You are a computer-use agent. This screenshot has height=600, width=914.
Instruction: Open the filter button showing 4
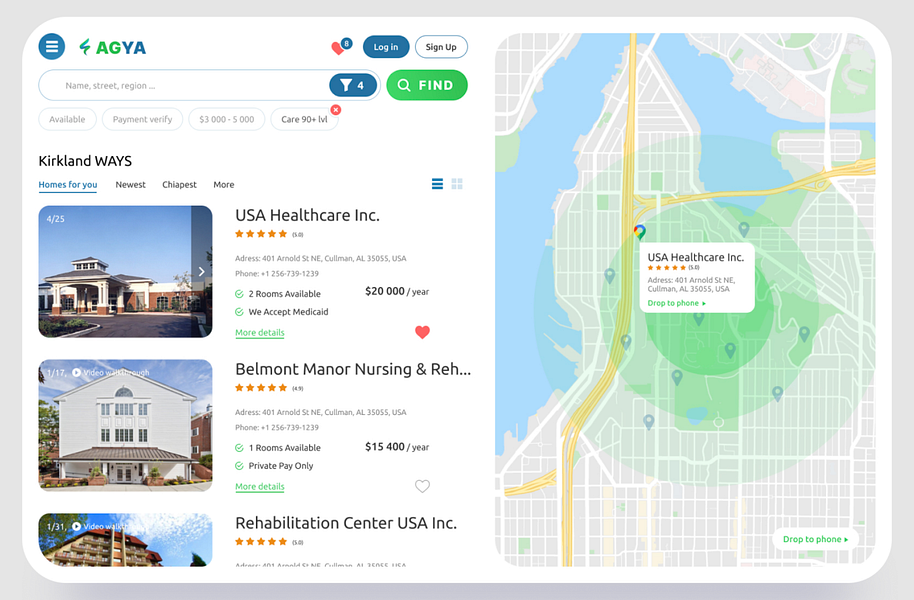(353, 86)
